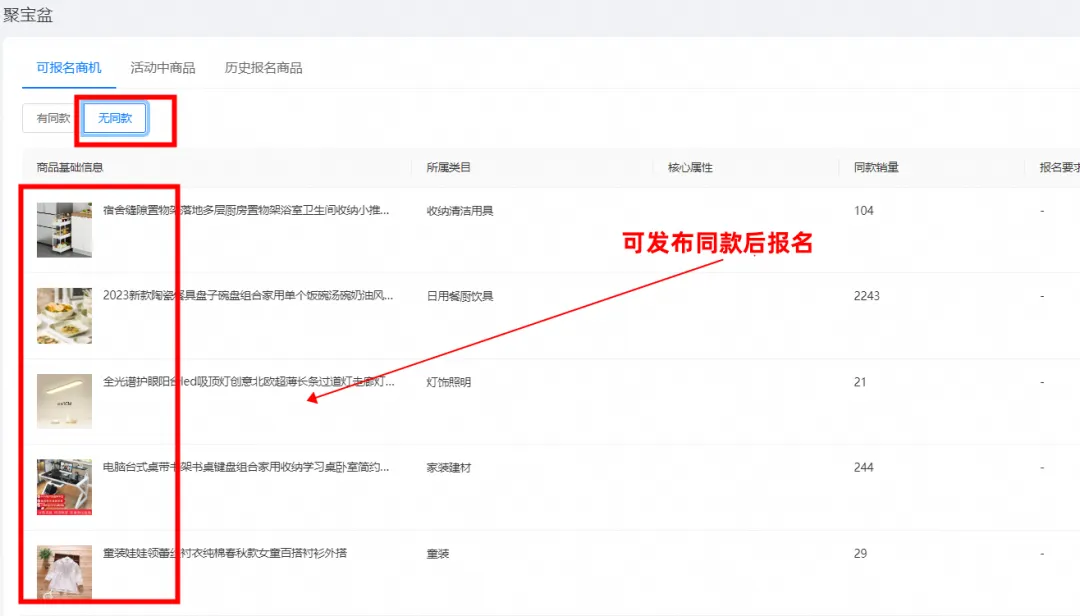Screen dimensions: 1080x616
Task: Select the 无同款 filter option
Action: [x=115, y=118]
